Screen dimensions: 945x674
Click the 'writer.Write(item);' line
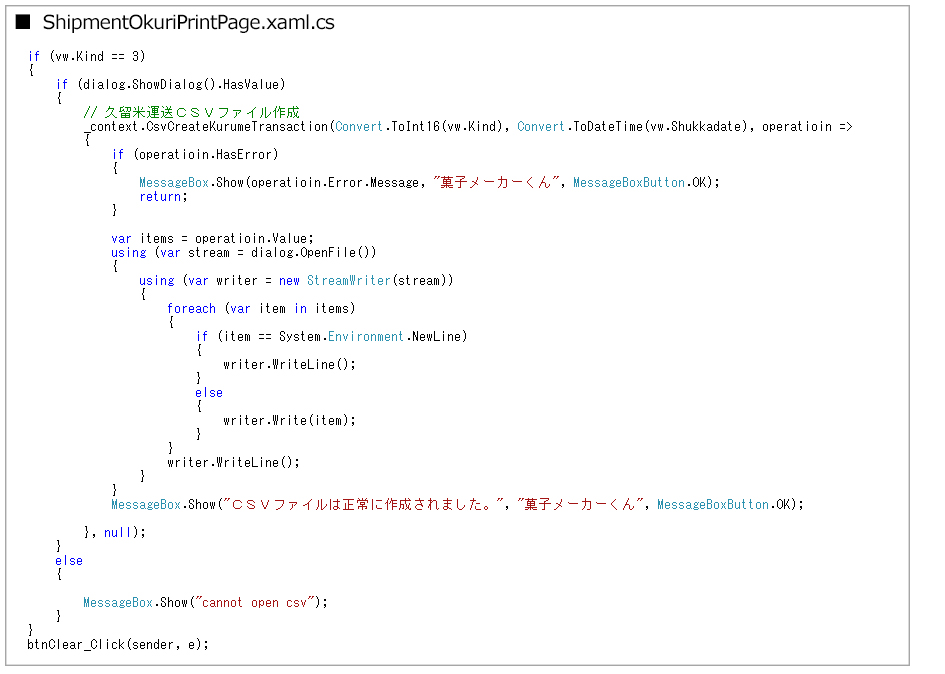tap(289, 421)
